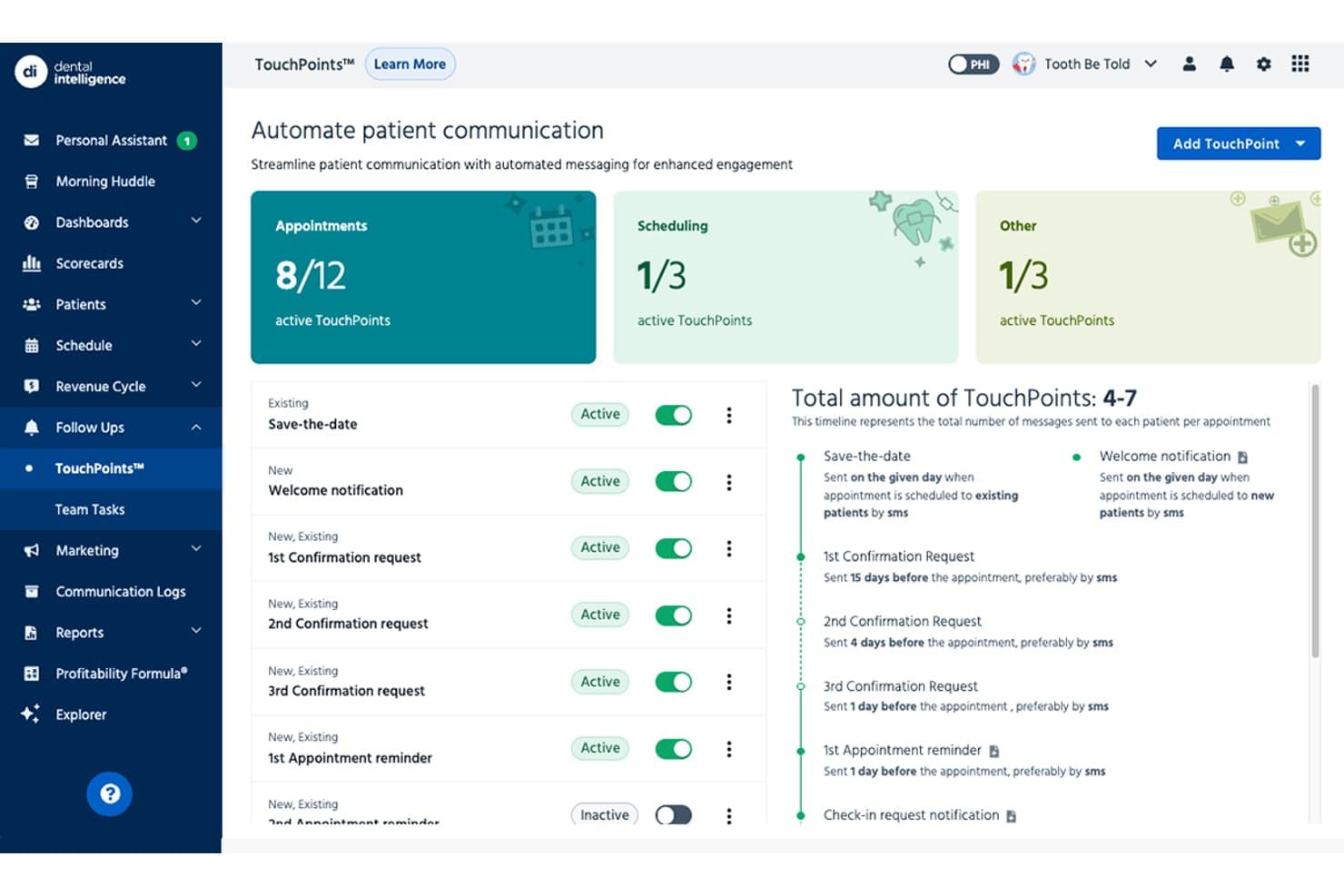Image resolution: width=1344 pixels, height=896 pixels.
Task: Click the Learn More button
Action: tap(410, 64)
